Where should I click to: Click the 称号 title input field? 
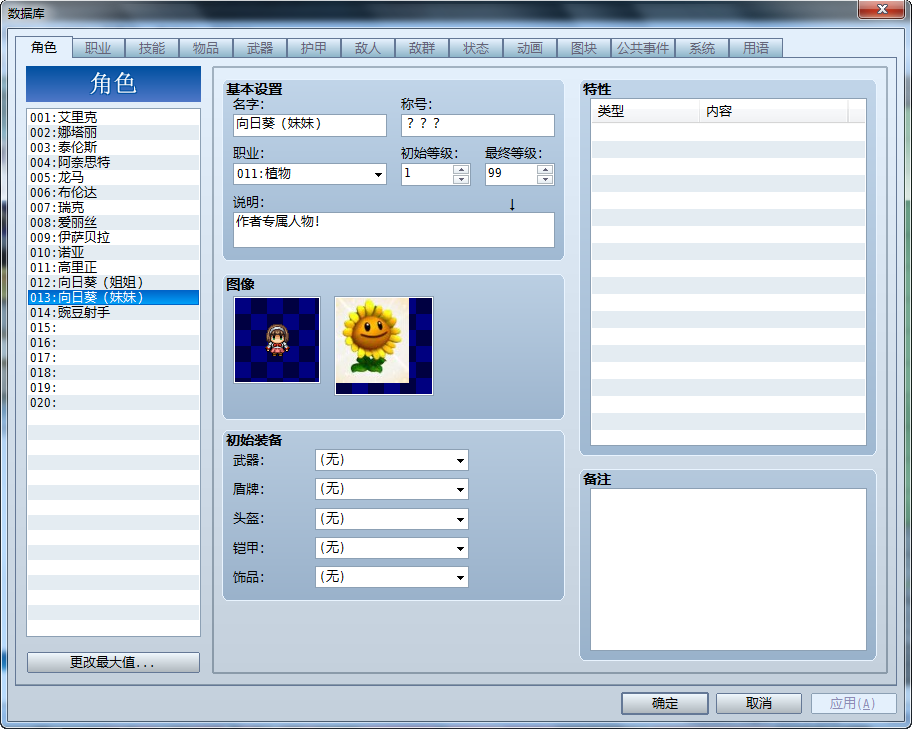[478, 125]
